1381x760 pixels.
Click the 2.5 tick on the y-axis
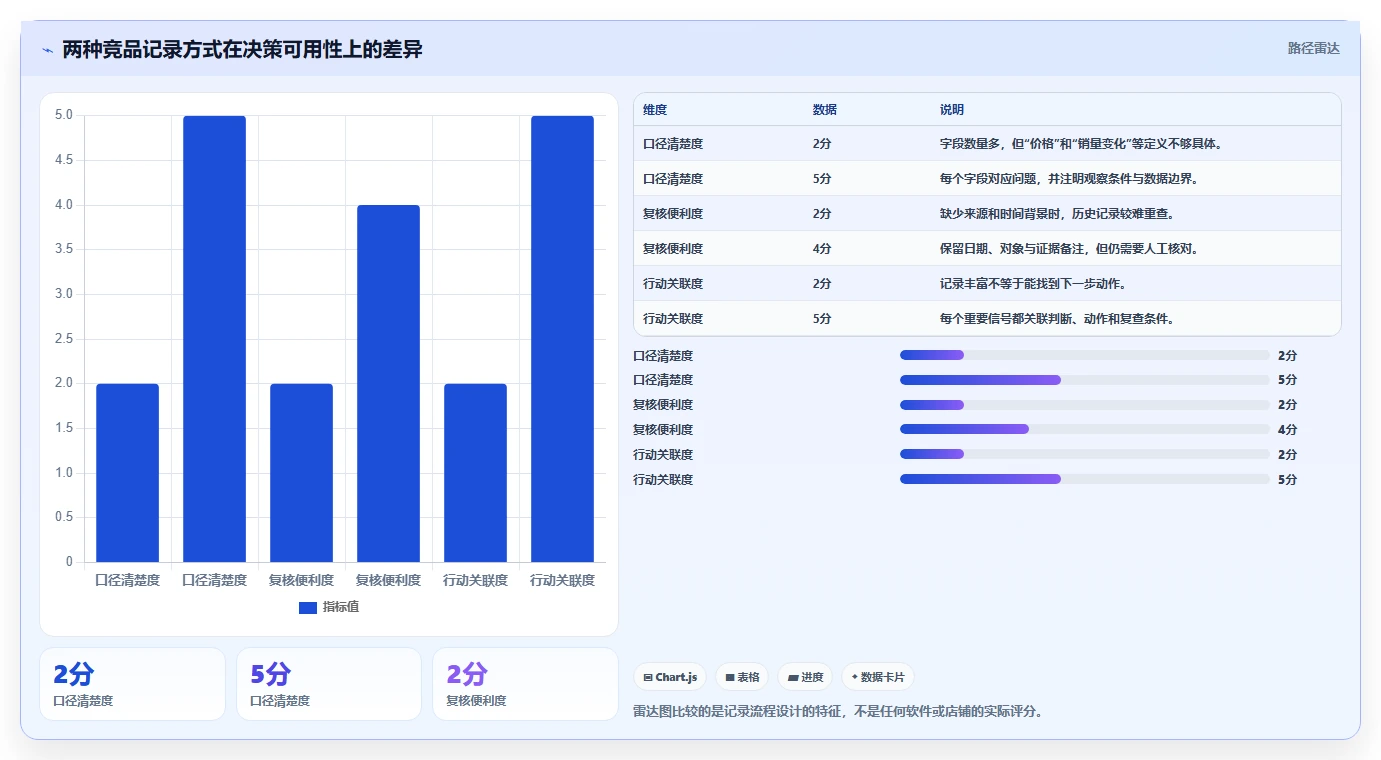64,339
